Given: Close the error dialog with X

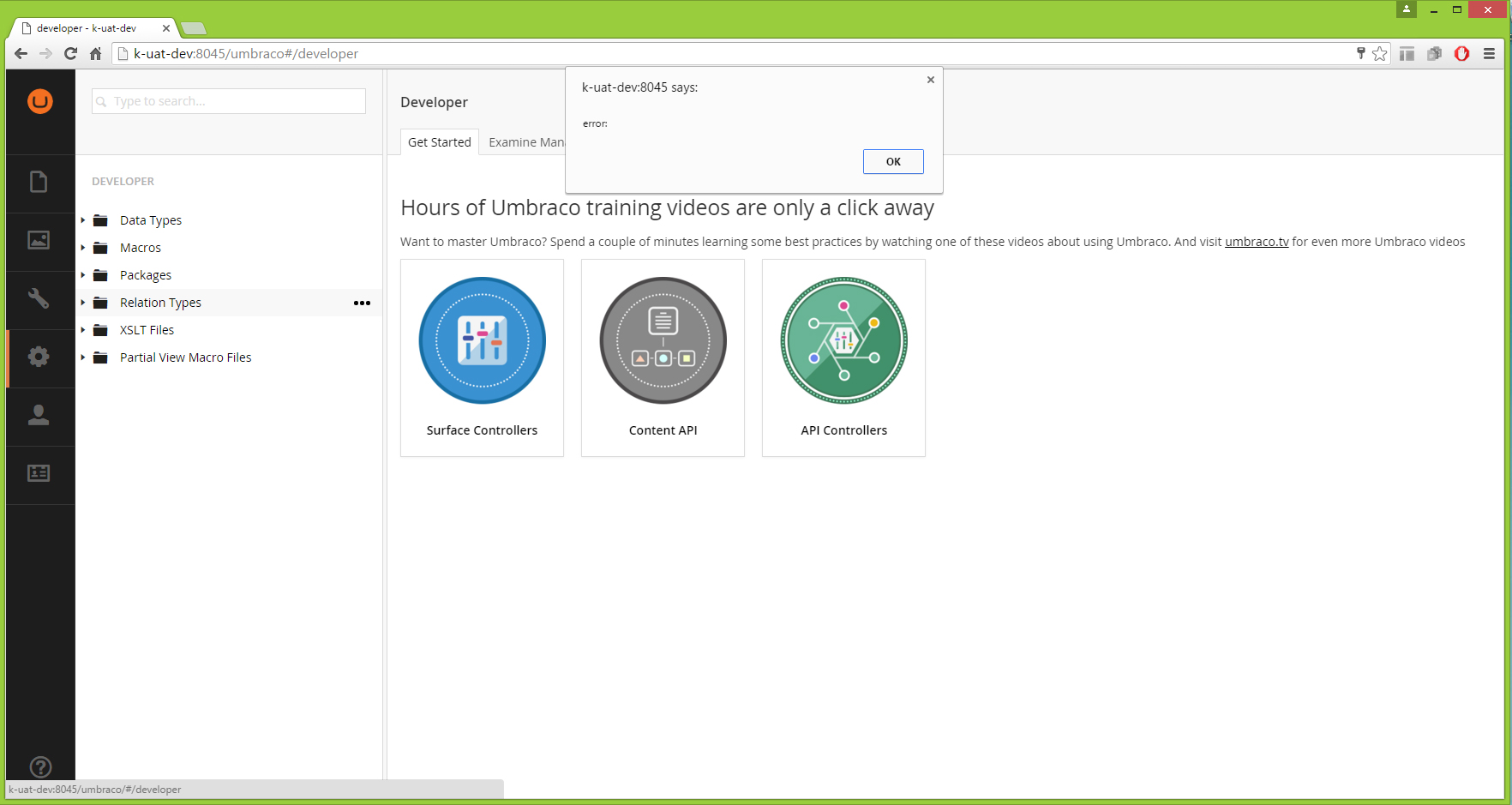Looking at the screenshot, I should [x=931, y=80].
